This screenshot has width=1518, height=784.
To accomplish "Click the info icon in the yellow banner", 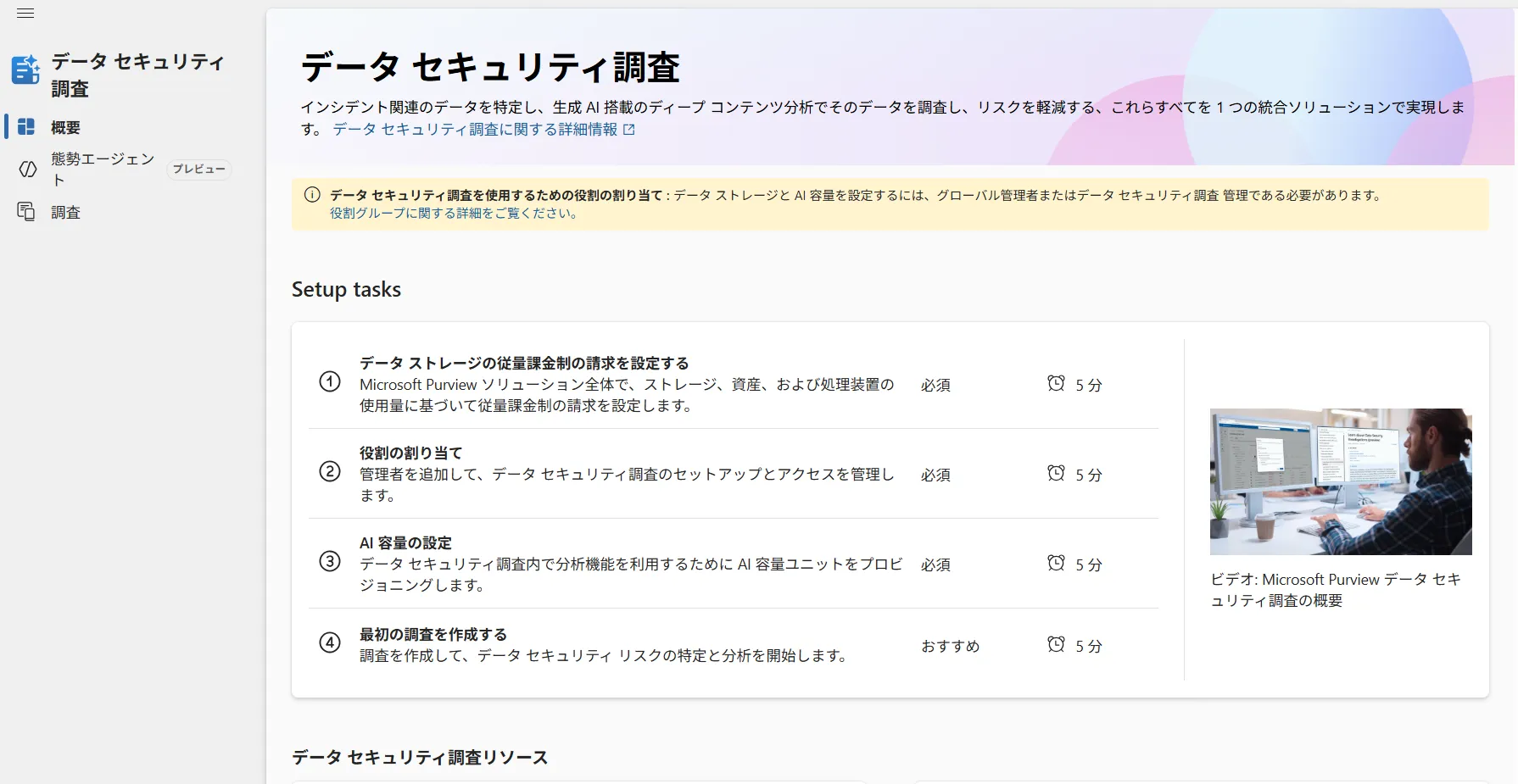I will point(312,194).
